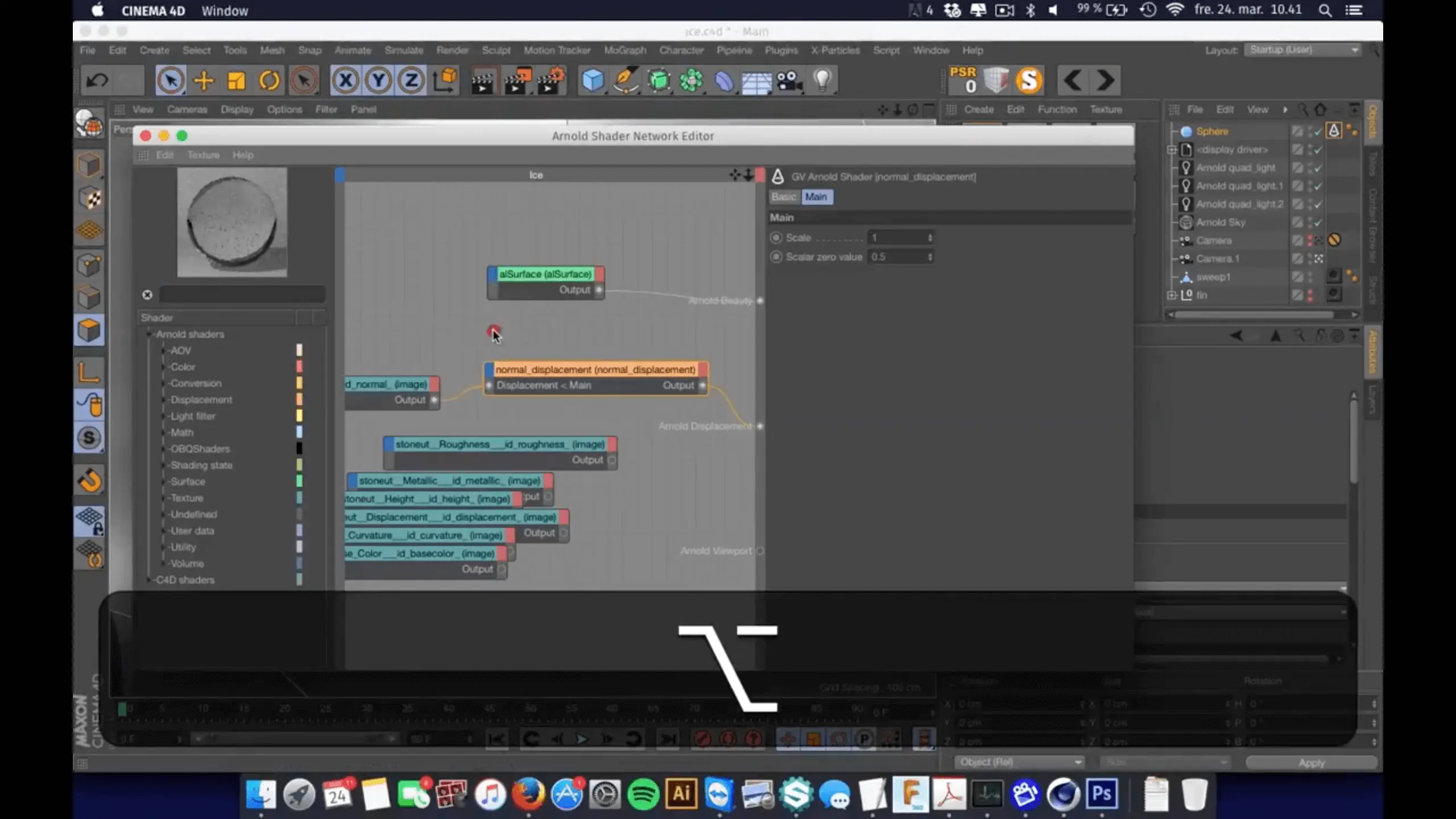Click the Axis mode L icon
Viewport: 1456px width, 819px height.
(89, 373)
